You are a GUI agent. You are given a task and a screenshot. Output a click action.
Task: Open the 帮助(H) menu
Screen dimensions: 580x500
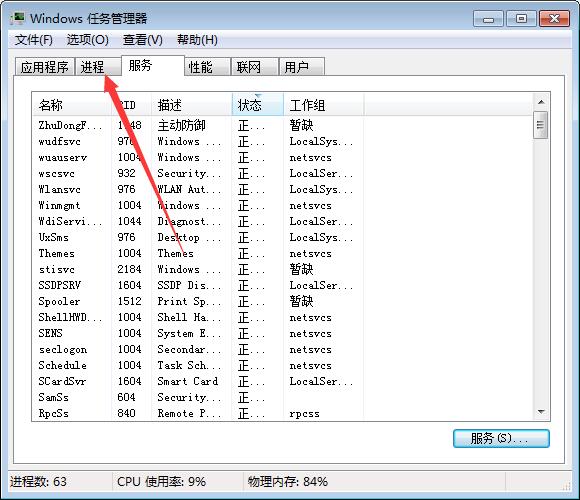click(x=197, y=40)
